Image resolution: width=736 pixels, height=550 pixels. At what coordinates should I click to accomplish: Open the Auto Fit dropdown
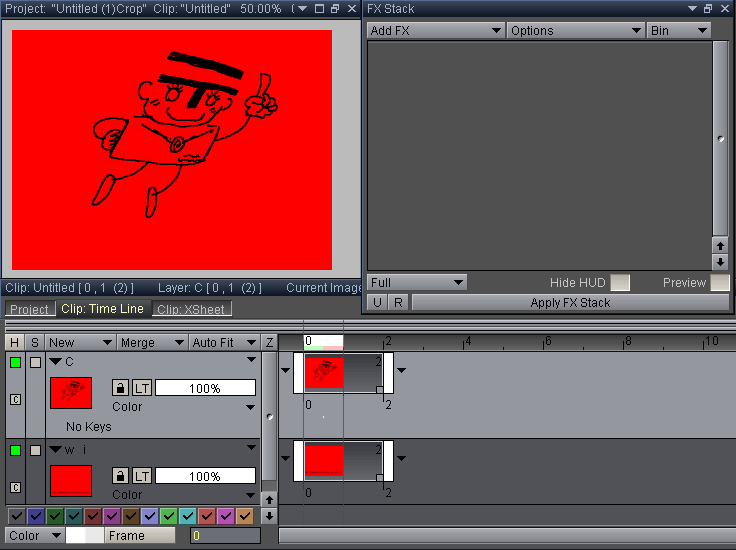[224, 343]
